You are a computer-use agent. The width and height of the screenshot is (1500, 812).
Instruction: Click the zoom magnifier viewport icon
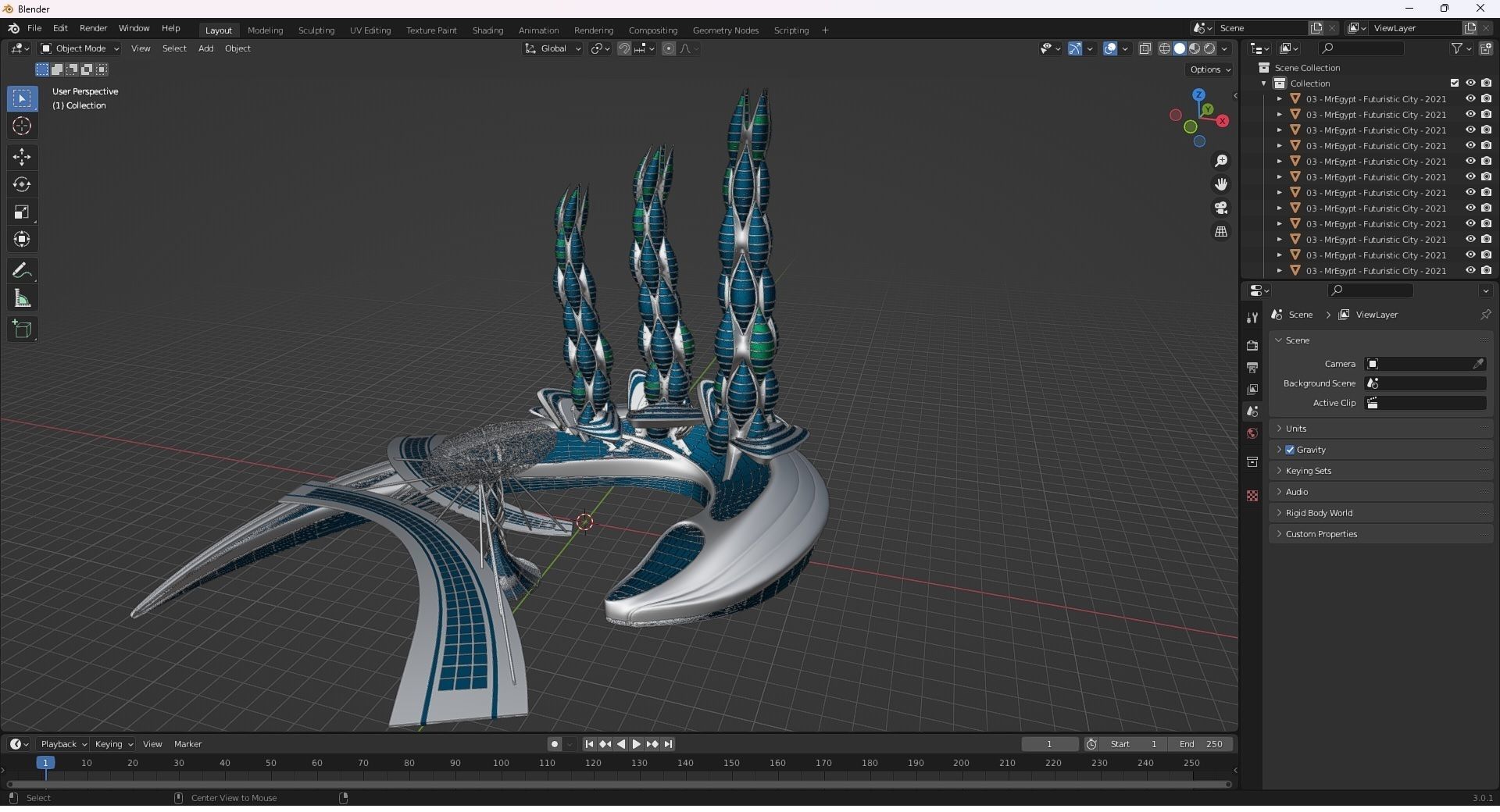pos(1221,161)
